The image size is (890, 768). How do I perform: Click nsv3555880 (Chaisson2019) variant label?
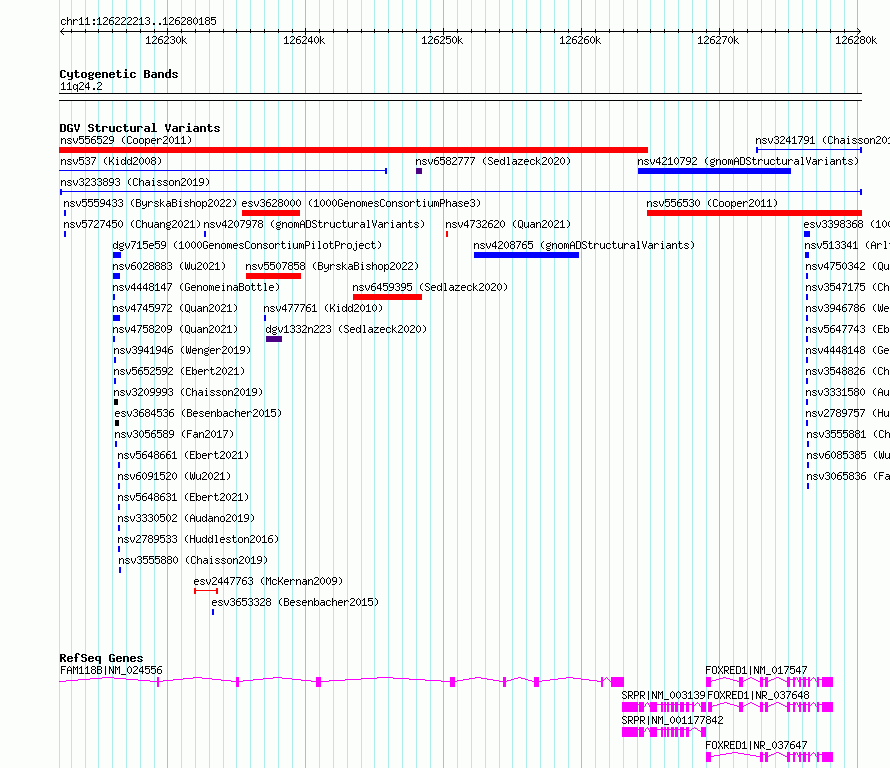[193, 560]
